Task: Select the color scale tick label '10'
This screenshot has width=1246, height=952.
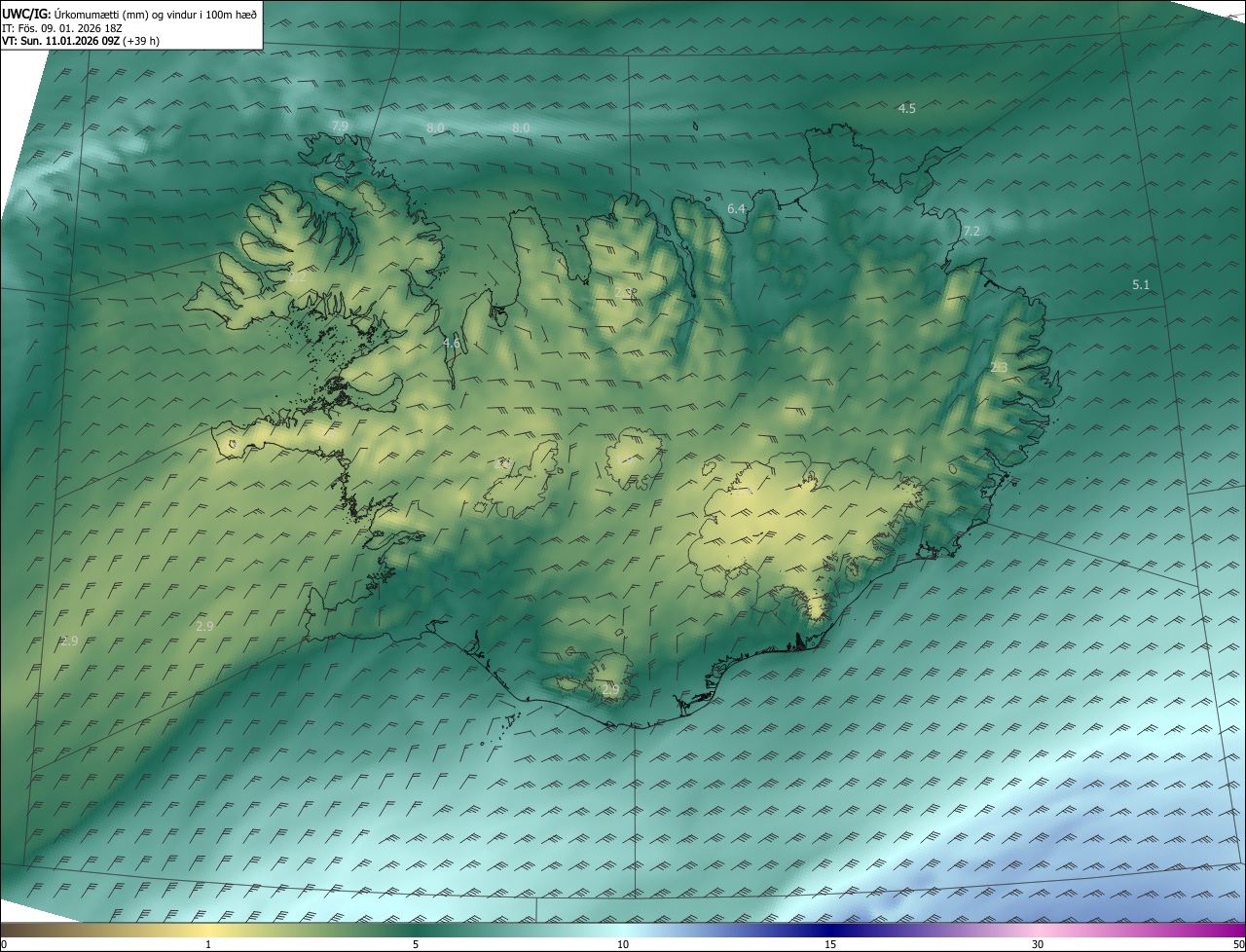Action: point(623,944)
